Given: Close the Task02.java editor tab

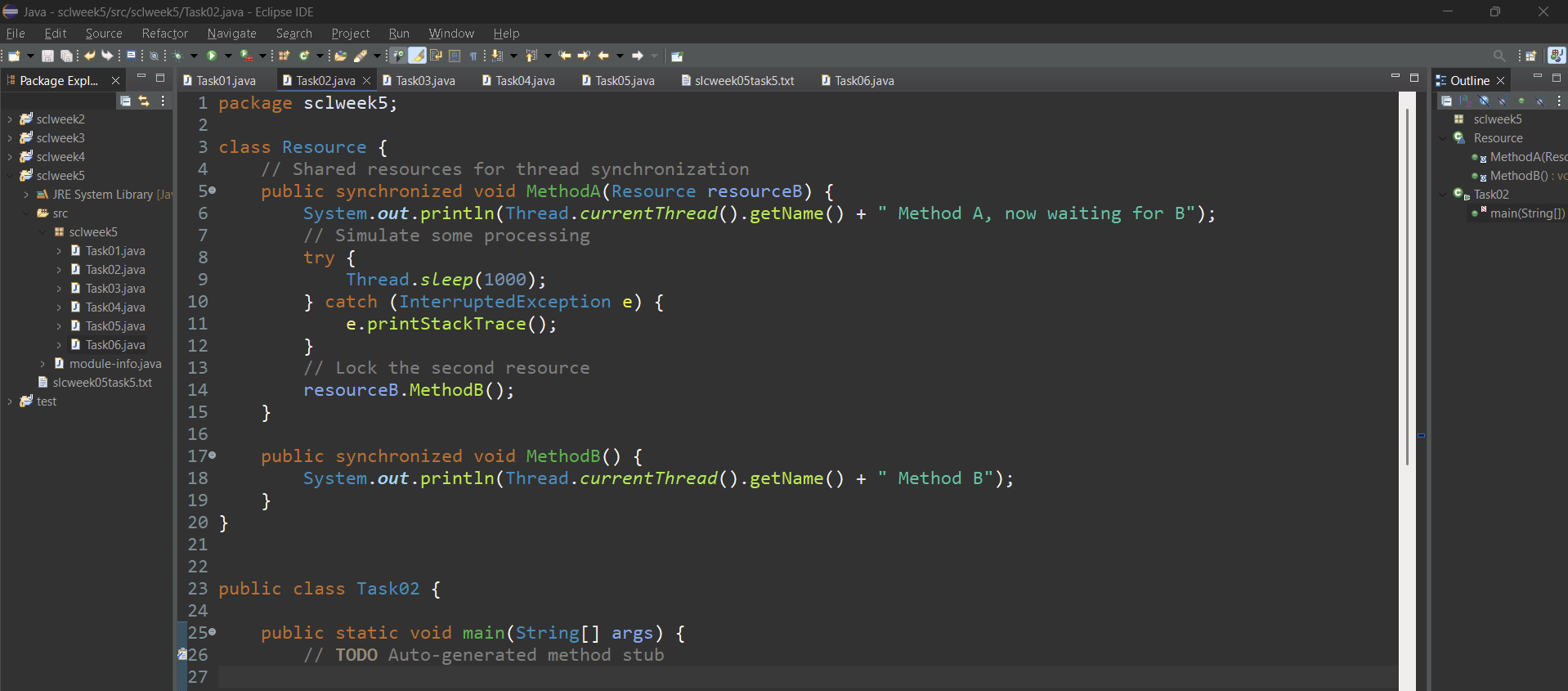Looking at the screenshot, I should [x=366, y=80].
